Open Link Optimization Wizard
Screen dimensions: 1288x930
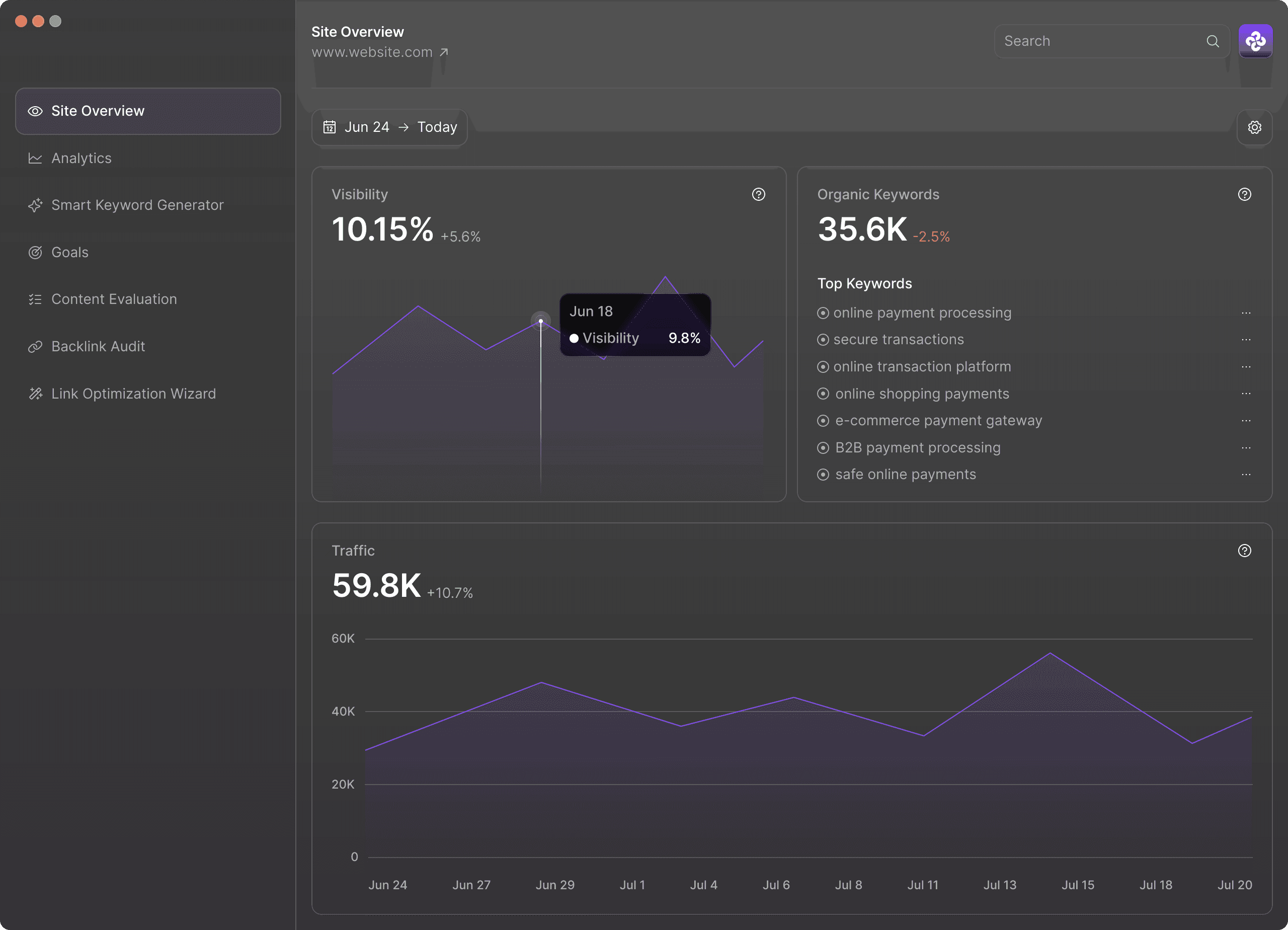point(133,394)
